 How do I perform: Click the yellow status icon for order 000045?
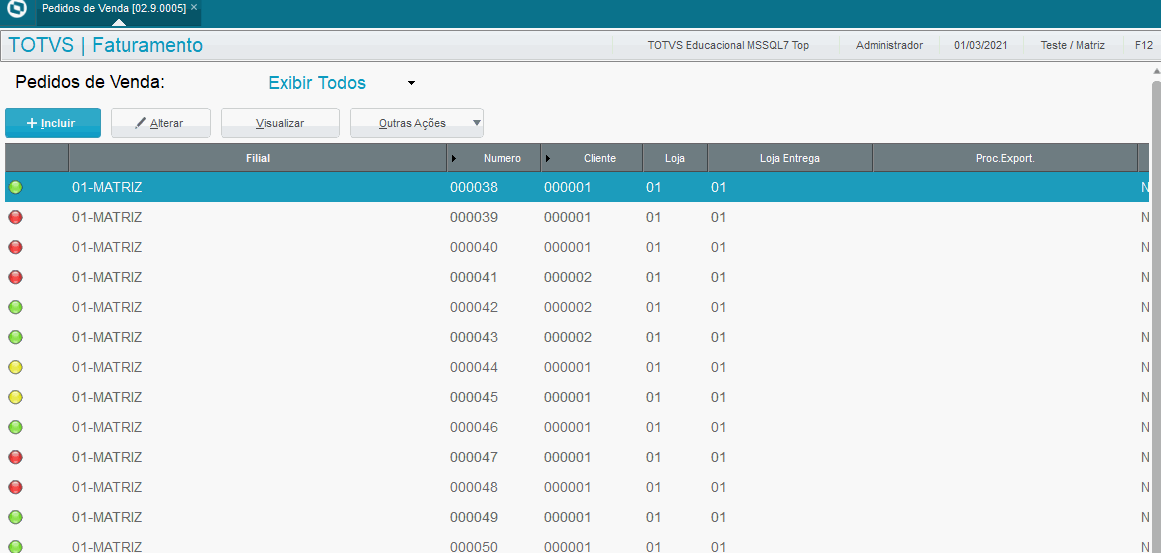click(x=15, y=398)
